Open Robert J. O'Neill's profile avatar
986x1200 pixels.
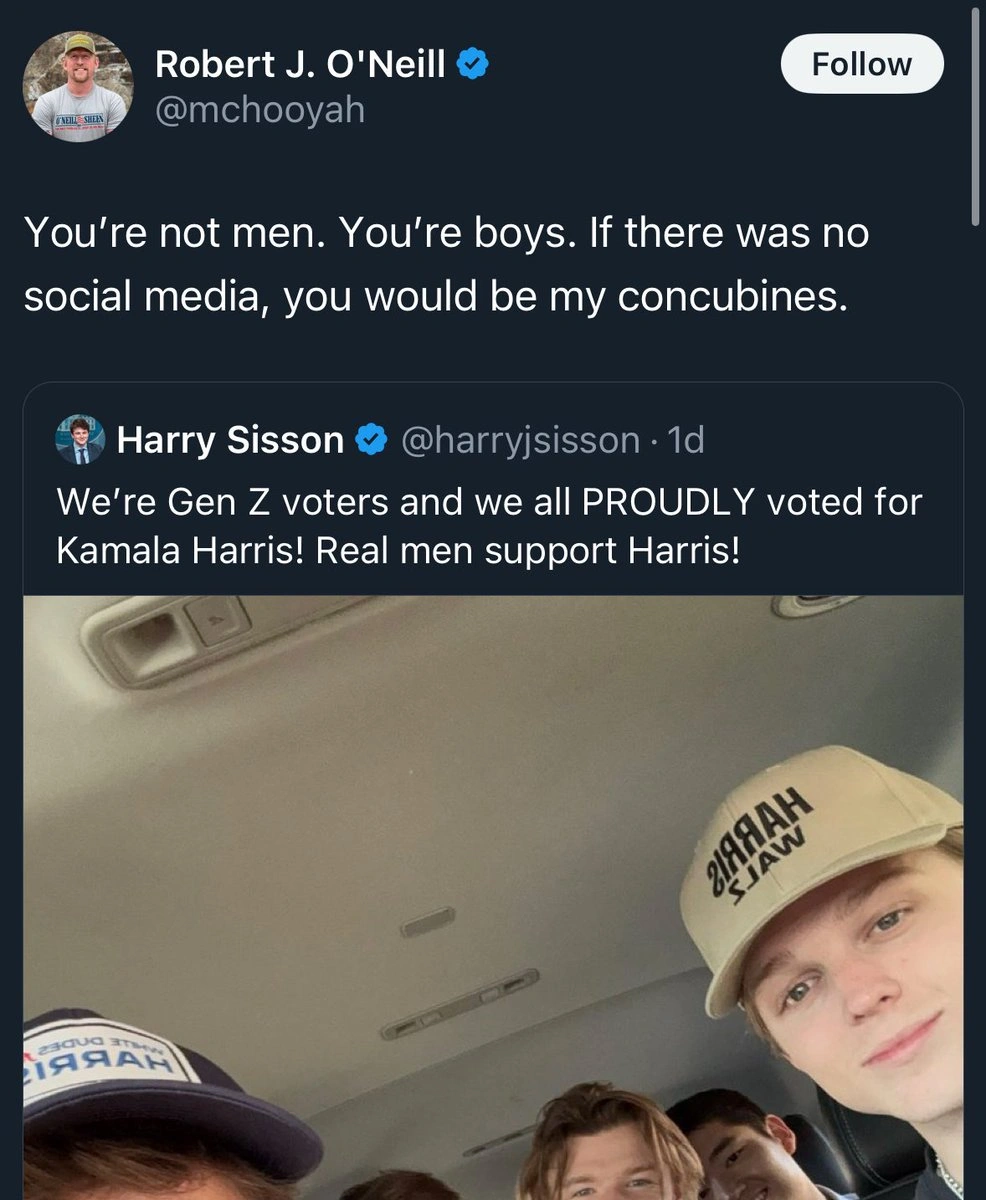pos(78,85)
